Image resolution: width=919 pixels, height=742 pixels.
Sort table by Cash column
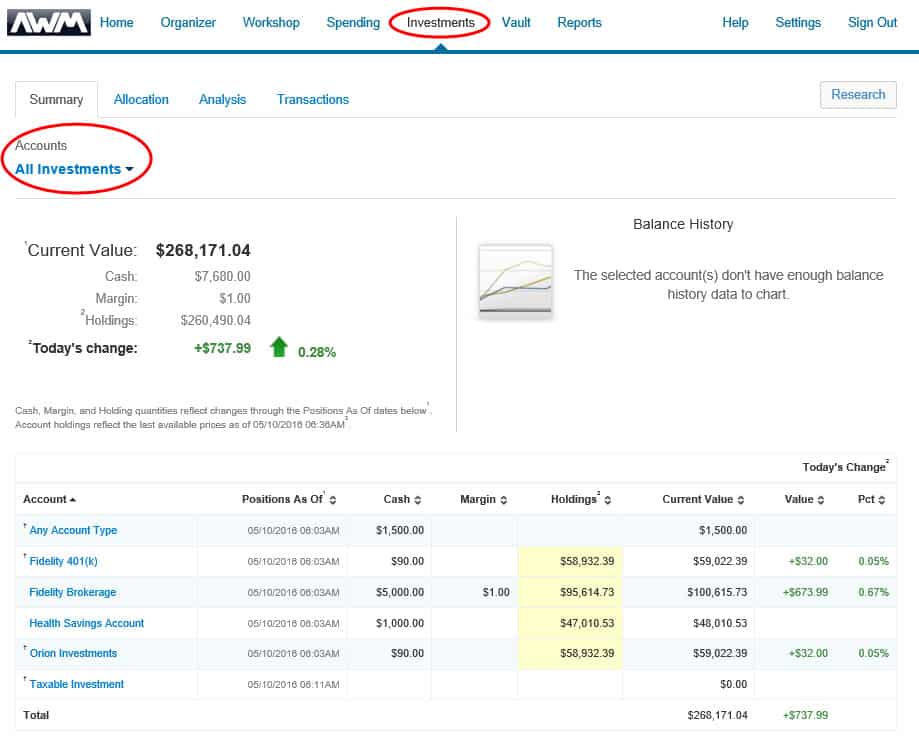click(402, 499)
